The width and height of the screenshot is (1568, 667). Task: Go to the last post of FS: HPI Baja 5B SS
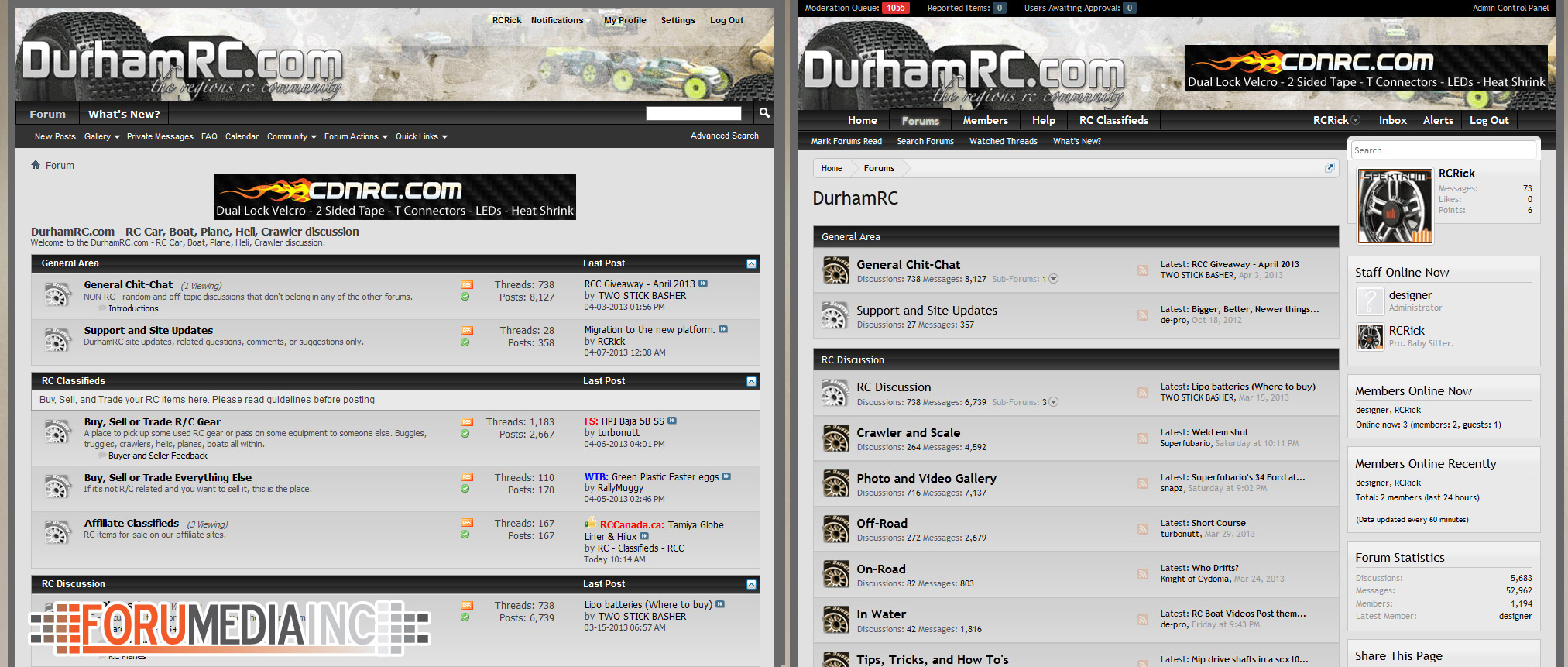[x=672, y=421]
